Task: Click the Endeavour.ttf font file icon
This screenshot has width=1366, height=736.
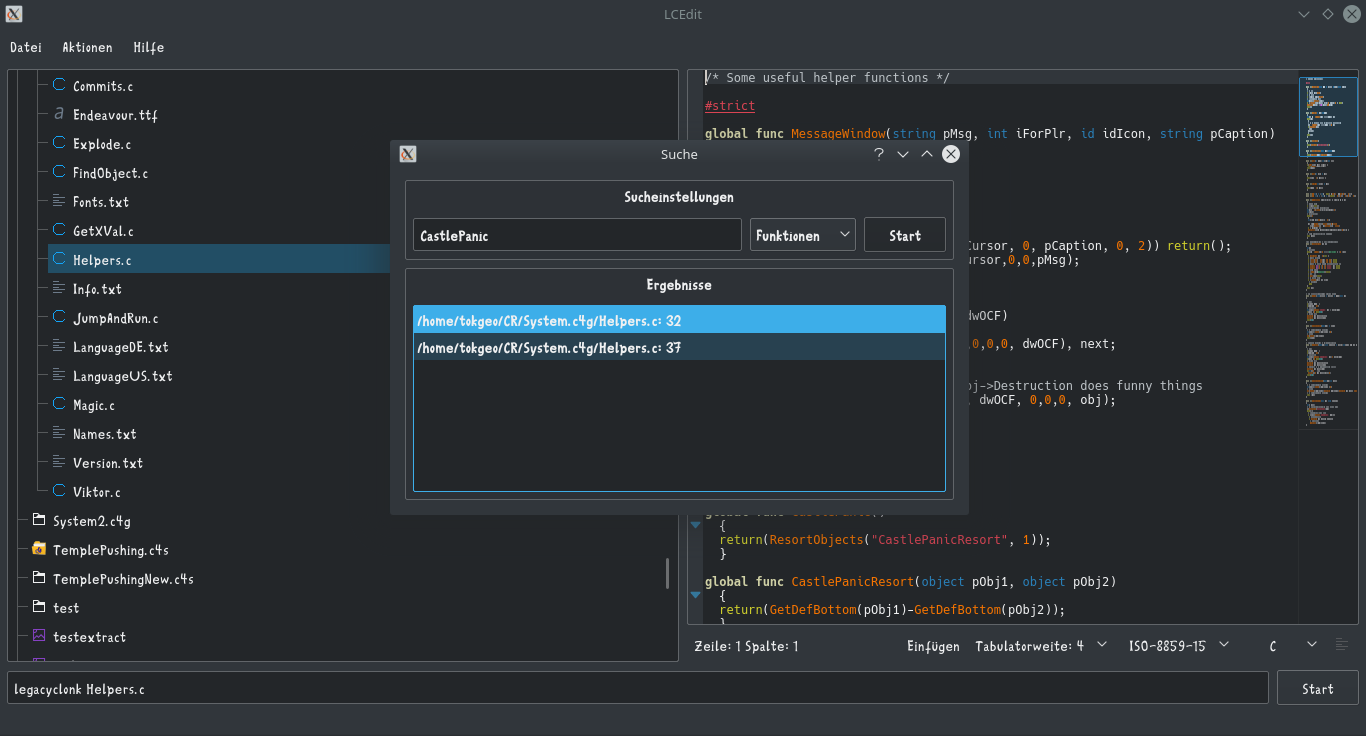Action: click(x=59, y=115)
